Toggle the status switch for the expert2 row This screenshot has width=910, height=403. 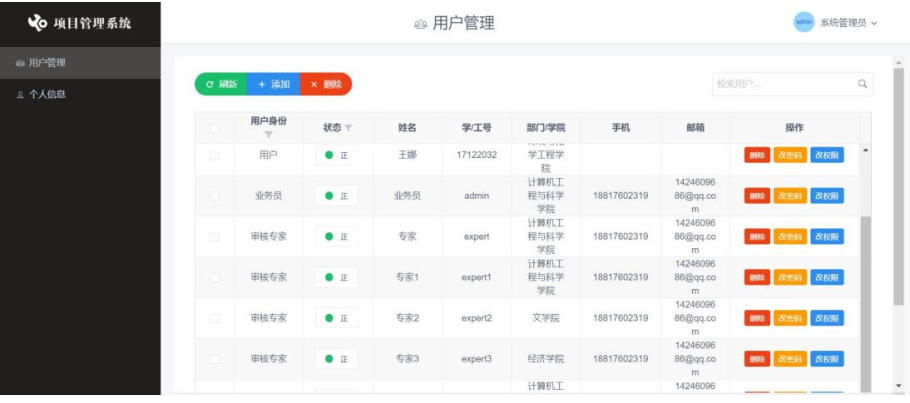337,318
